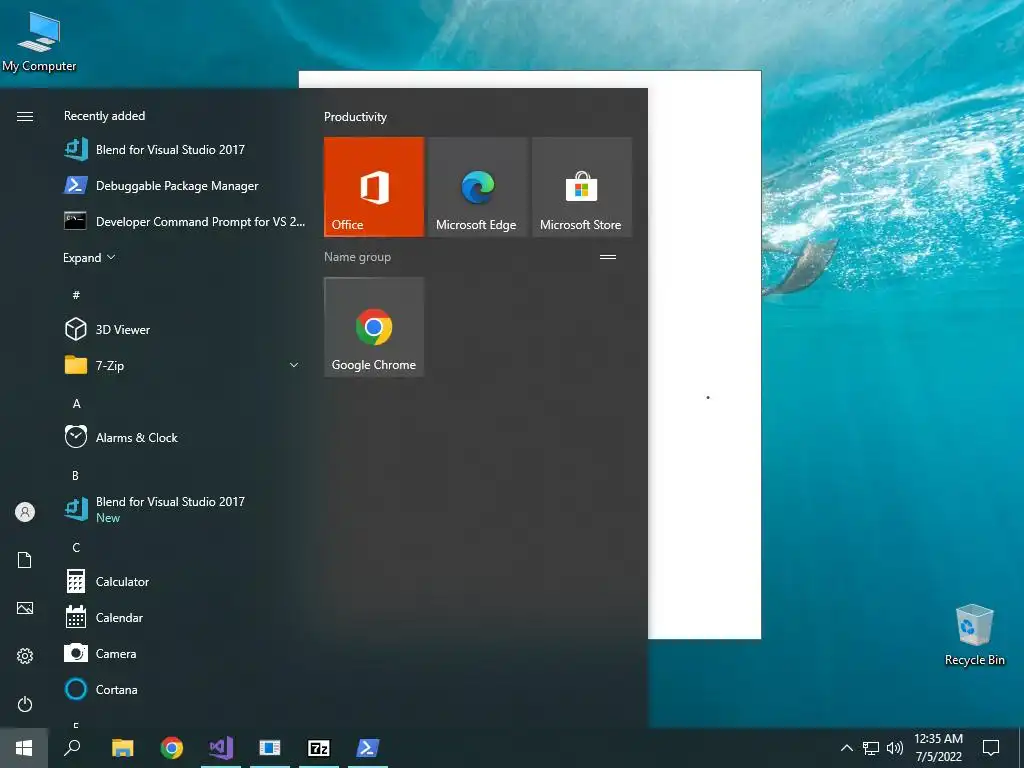Click the Windows Start button
This screenshot has height=768, width=1024.
[24, 748]
